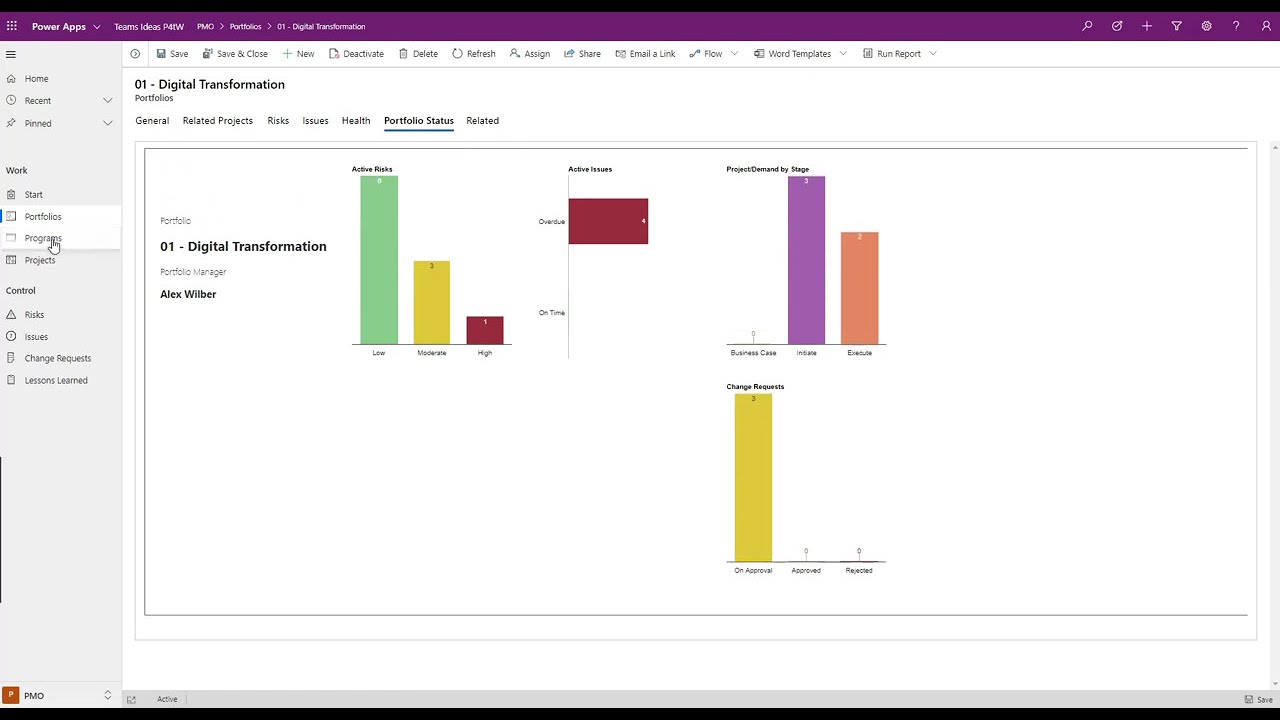This screenshot has width=1280, height=720.
Task: Click the back arrow icon in command bar
Action: point(135,54)
